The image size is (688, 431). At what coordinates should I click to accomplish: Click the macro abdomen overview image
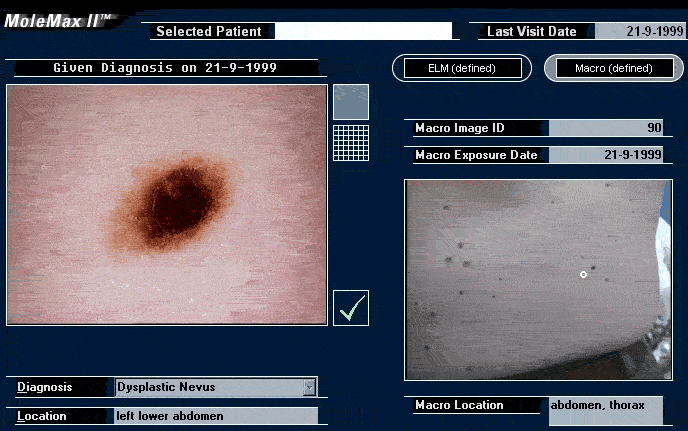pos(538,280)
